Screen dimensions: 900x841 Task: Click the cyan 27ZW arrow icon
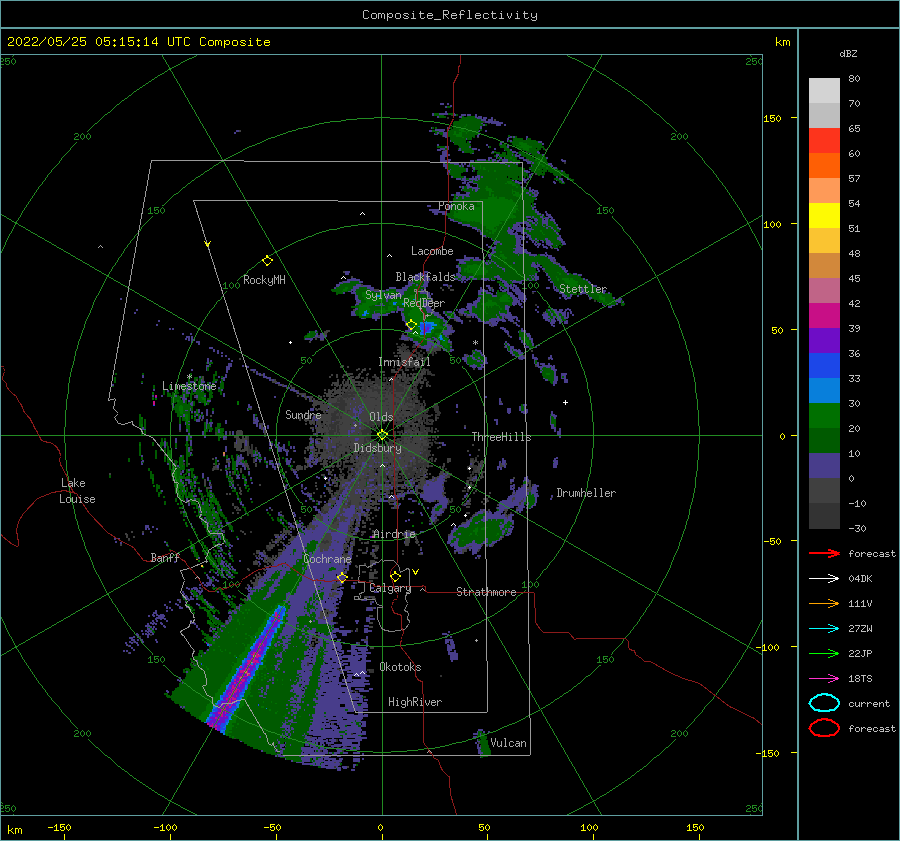pyautogui.click(x=824, y=629)
